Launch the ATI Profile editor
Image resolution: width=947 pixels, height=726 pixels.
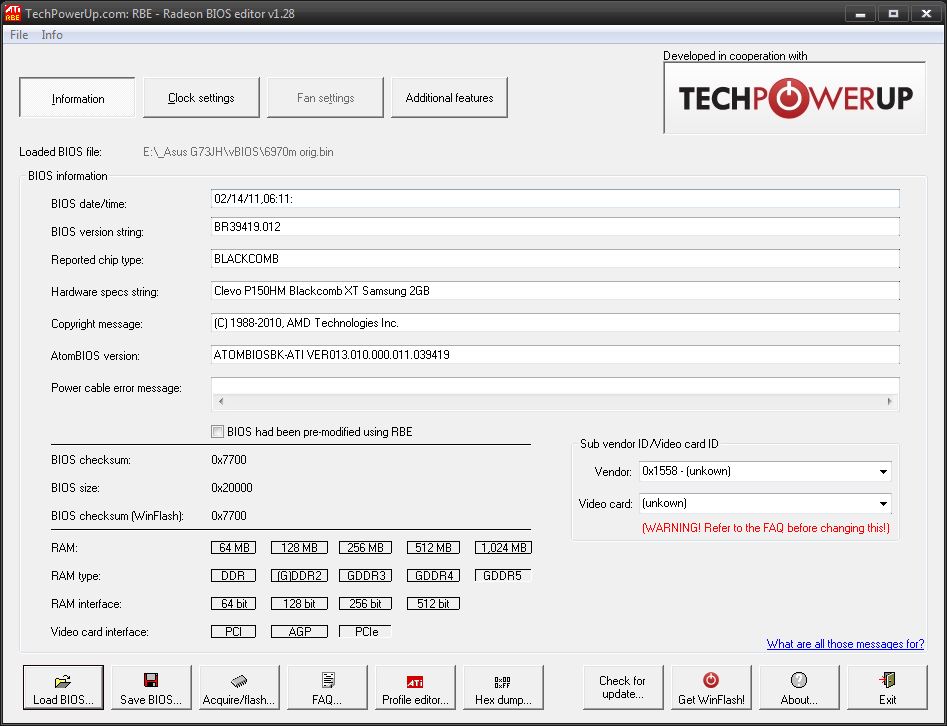pyautogui.click(x=416, y=687)
